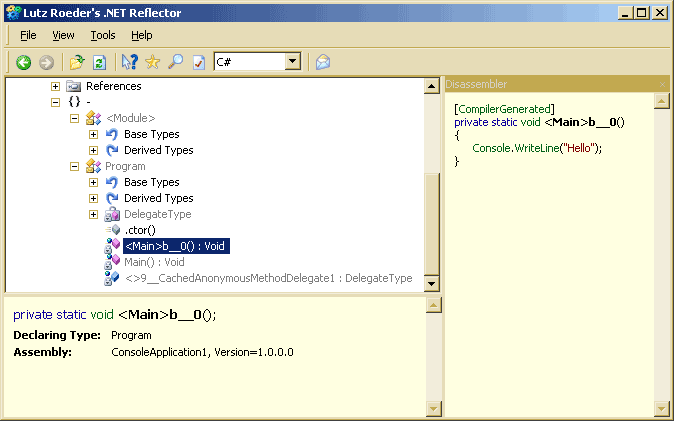
Task: Close the Disassembler pane
Action: 660,84
